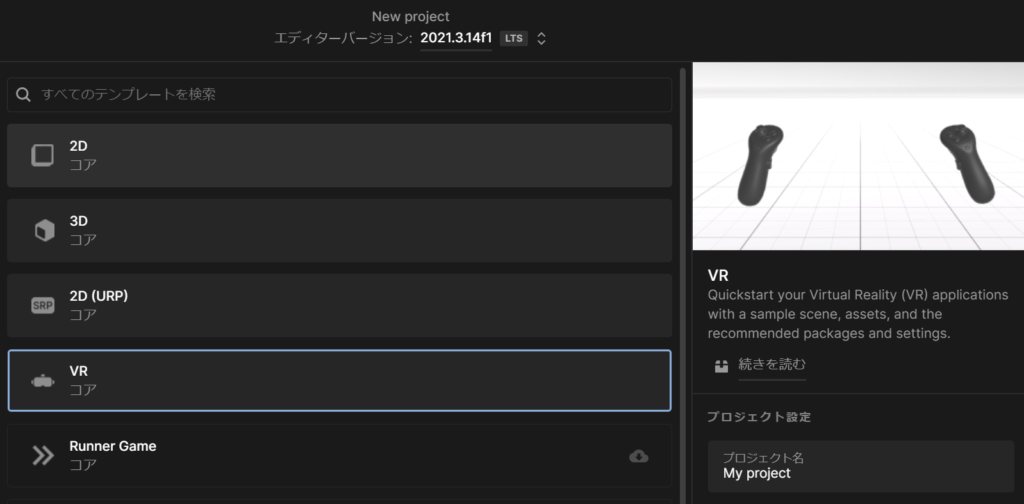
Task: Click the icon beside 続きを読む
Action: (x=721, y=366)
